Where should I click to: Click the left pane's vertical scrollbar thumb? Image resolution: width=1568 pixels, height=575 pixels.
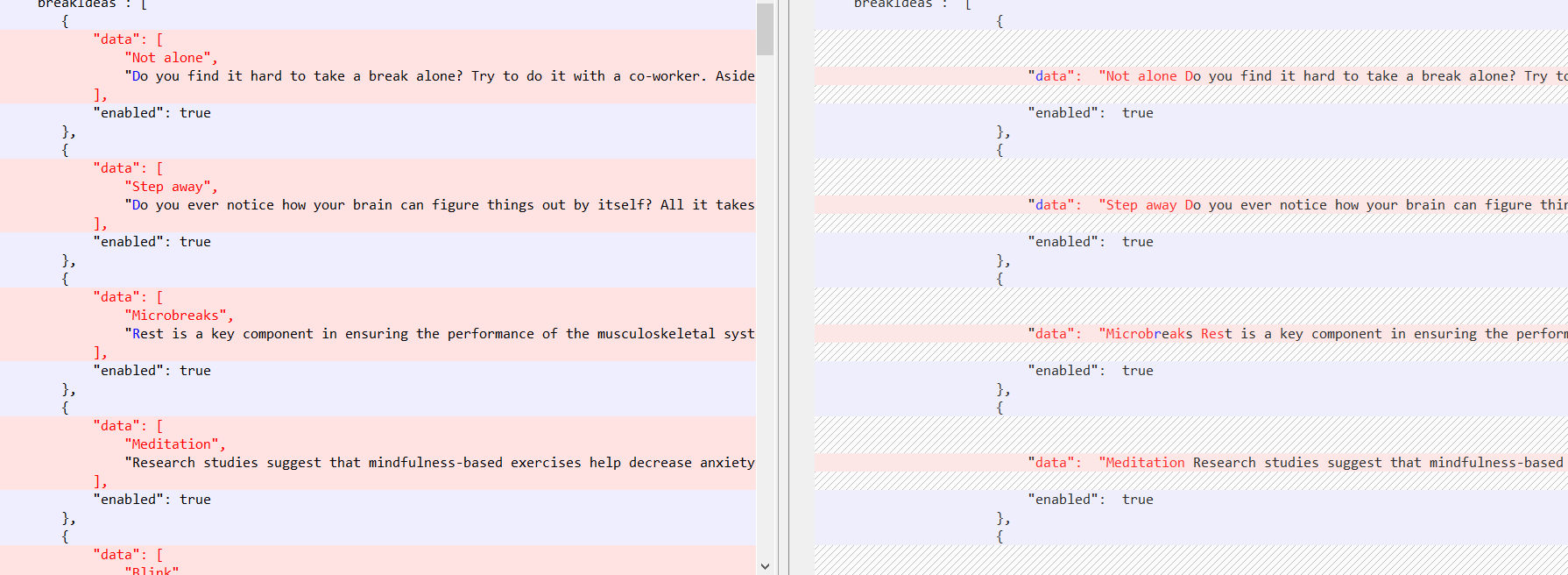coord(765,28)
